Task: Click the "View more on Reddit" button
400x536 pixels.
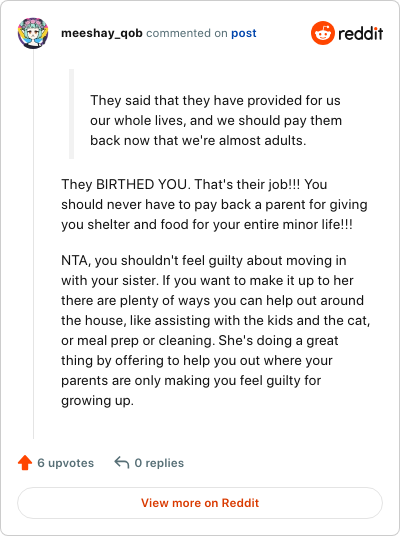Action: point(200,503)
